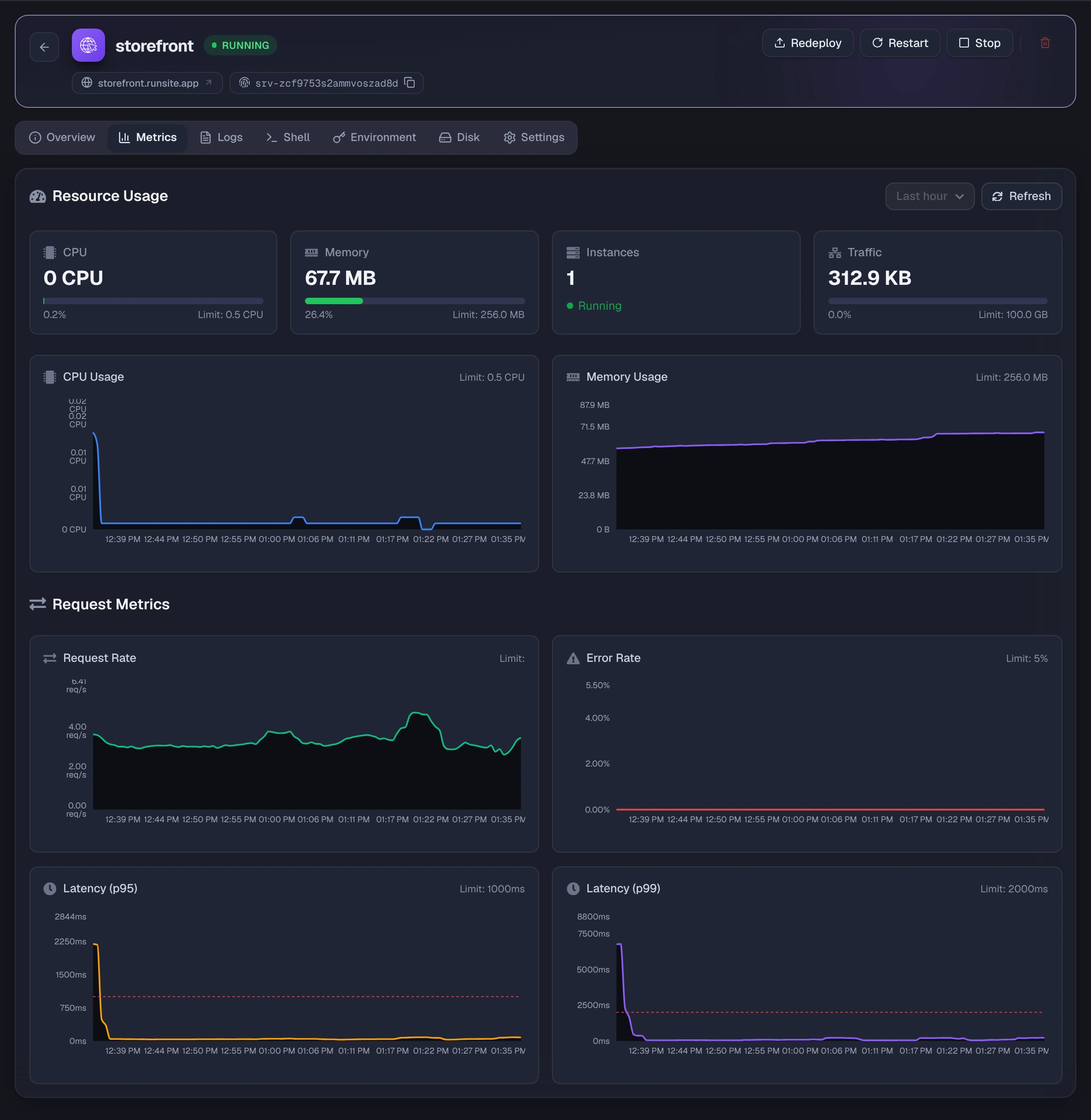
Task: Stop the storefront service
Action: pos(980,43)
